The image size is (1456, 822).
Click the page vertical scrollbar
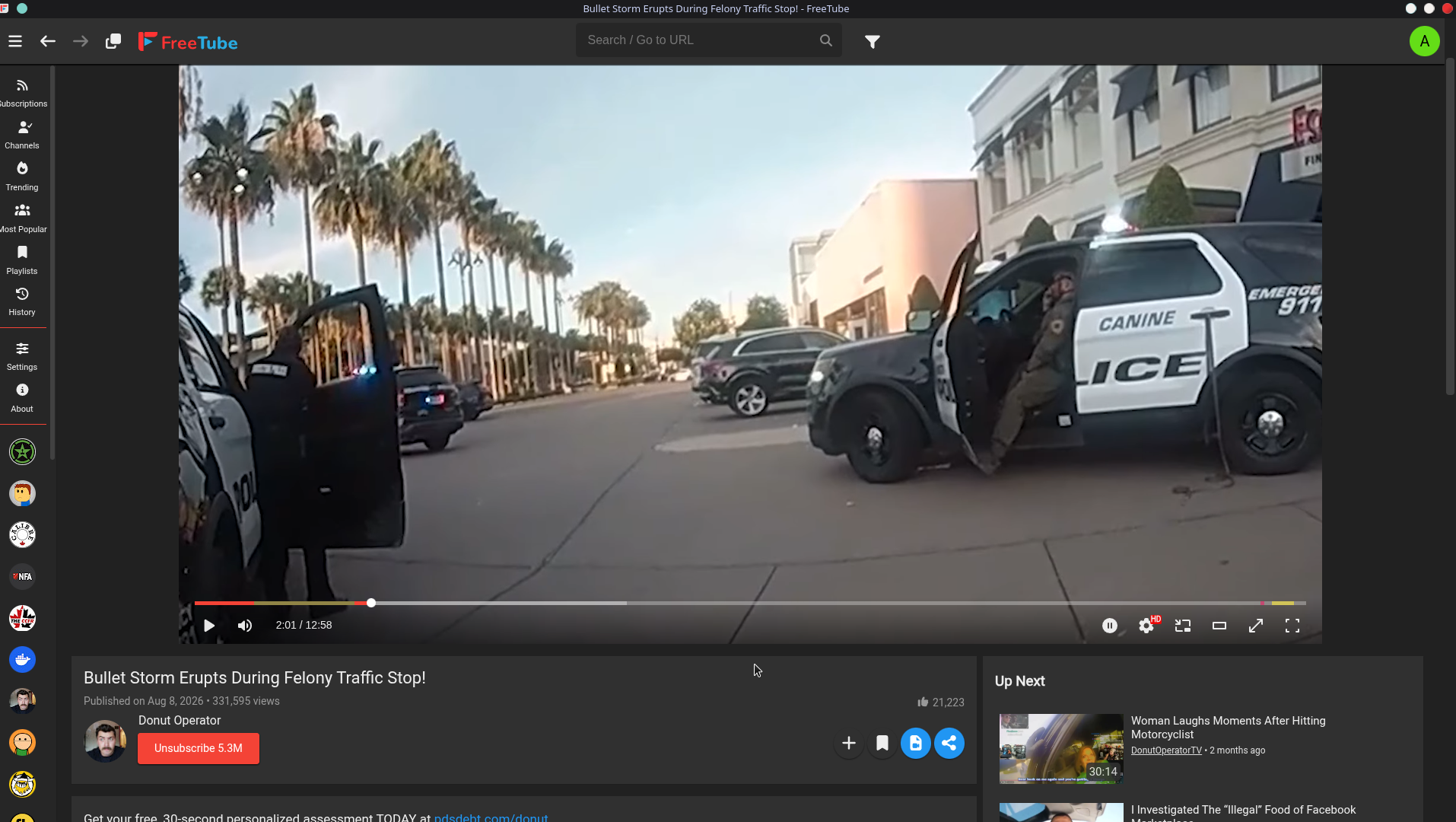(1450, 228)
